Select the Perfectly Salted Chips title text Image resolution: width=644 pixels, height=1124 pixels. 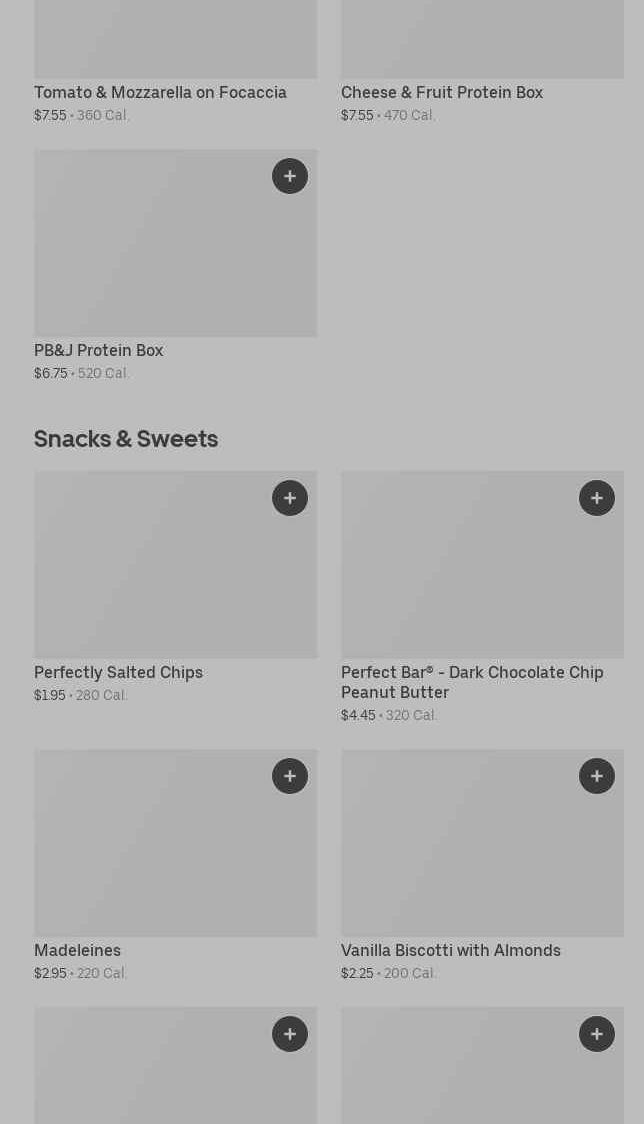coord(118,672)
